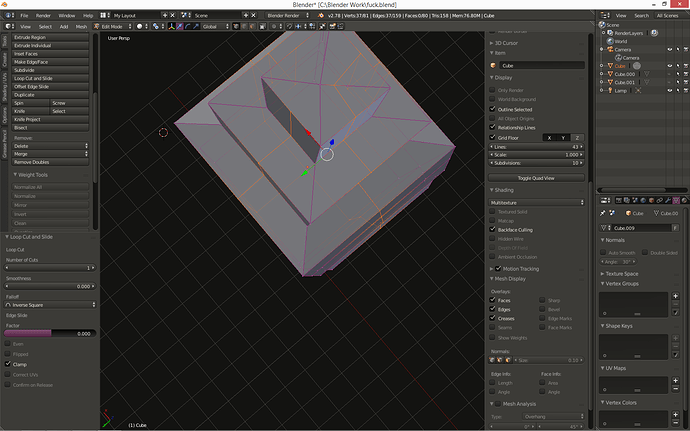Image resolution: width=690 pixels, height=431 pixels.
Task: Uncheck the Clamp option in Loop Cut
Action: [x=8, y=364]
